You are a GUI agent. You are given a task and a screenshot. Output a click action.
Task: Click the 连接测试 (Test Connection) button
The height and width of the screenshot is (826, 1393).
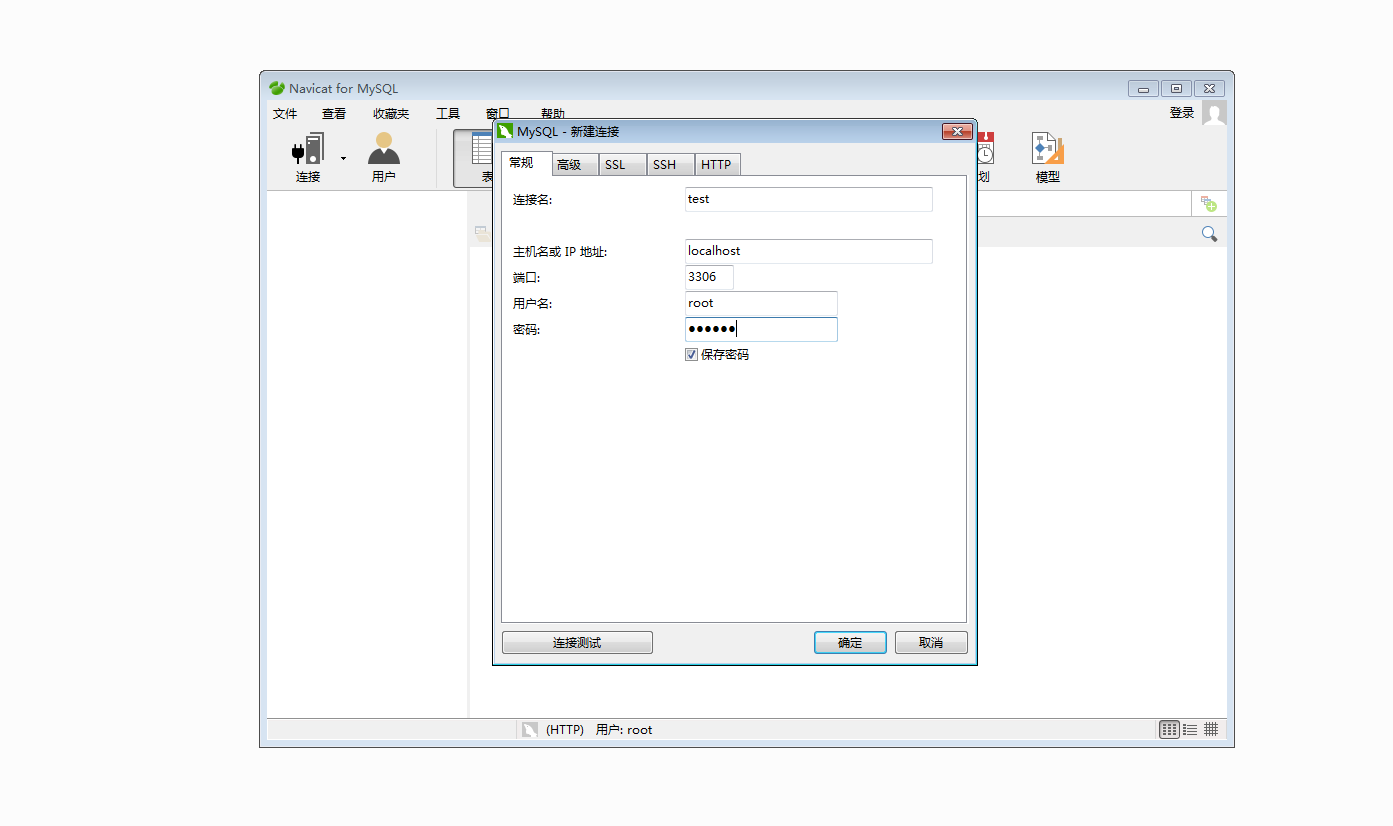(x=577, y=643)
